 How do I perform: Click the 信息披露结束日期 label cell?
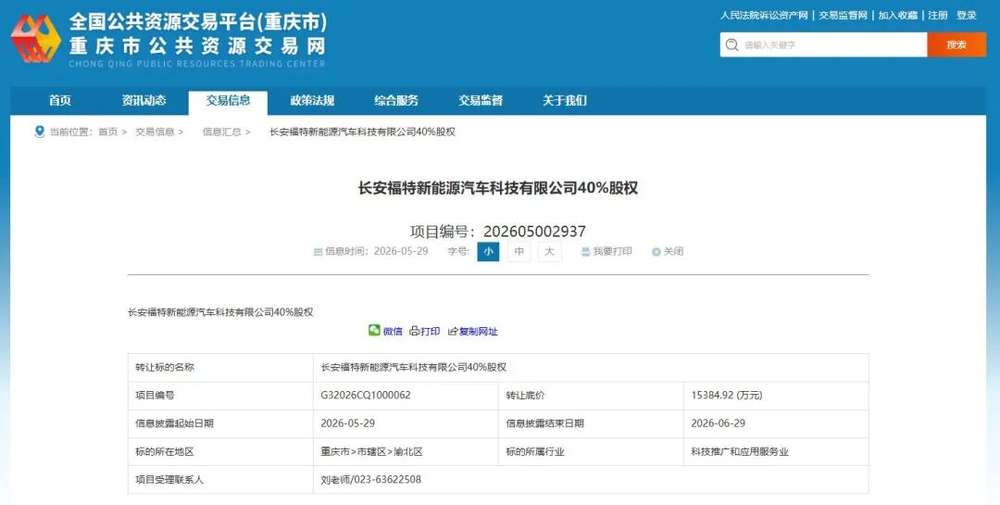tap(591, 424)
